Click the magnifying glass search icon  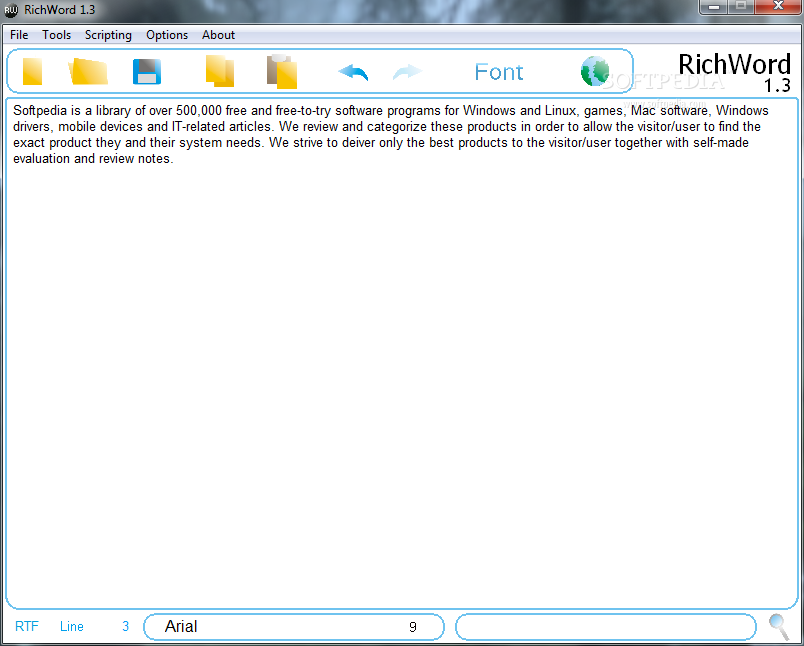(779, 627)
